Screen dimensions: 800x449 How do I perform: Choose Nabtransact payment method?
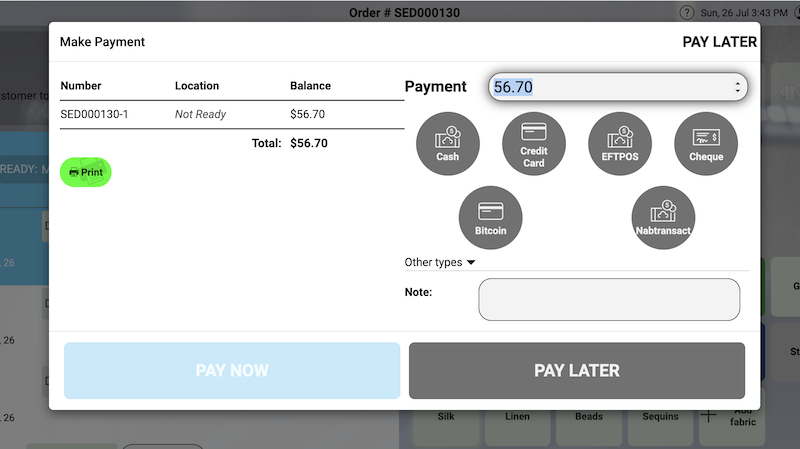[x=663, y=218]
